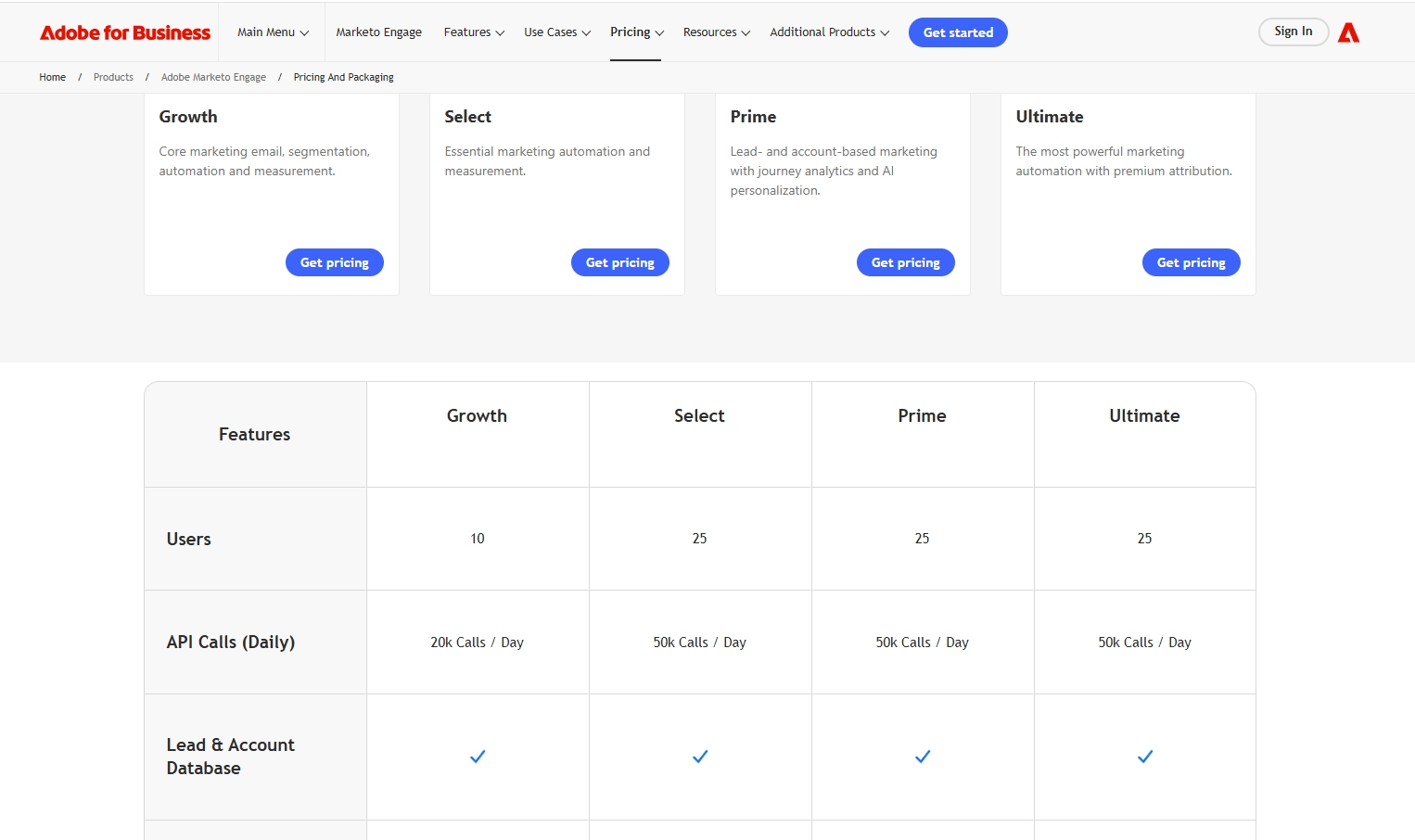Click the Sign In button
This screenshot has height=840, width=1415.
(x=1294, y=32)
